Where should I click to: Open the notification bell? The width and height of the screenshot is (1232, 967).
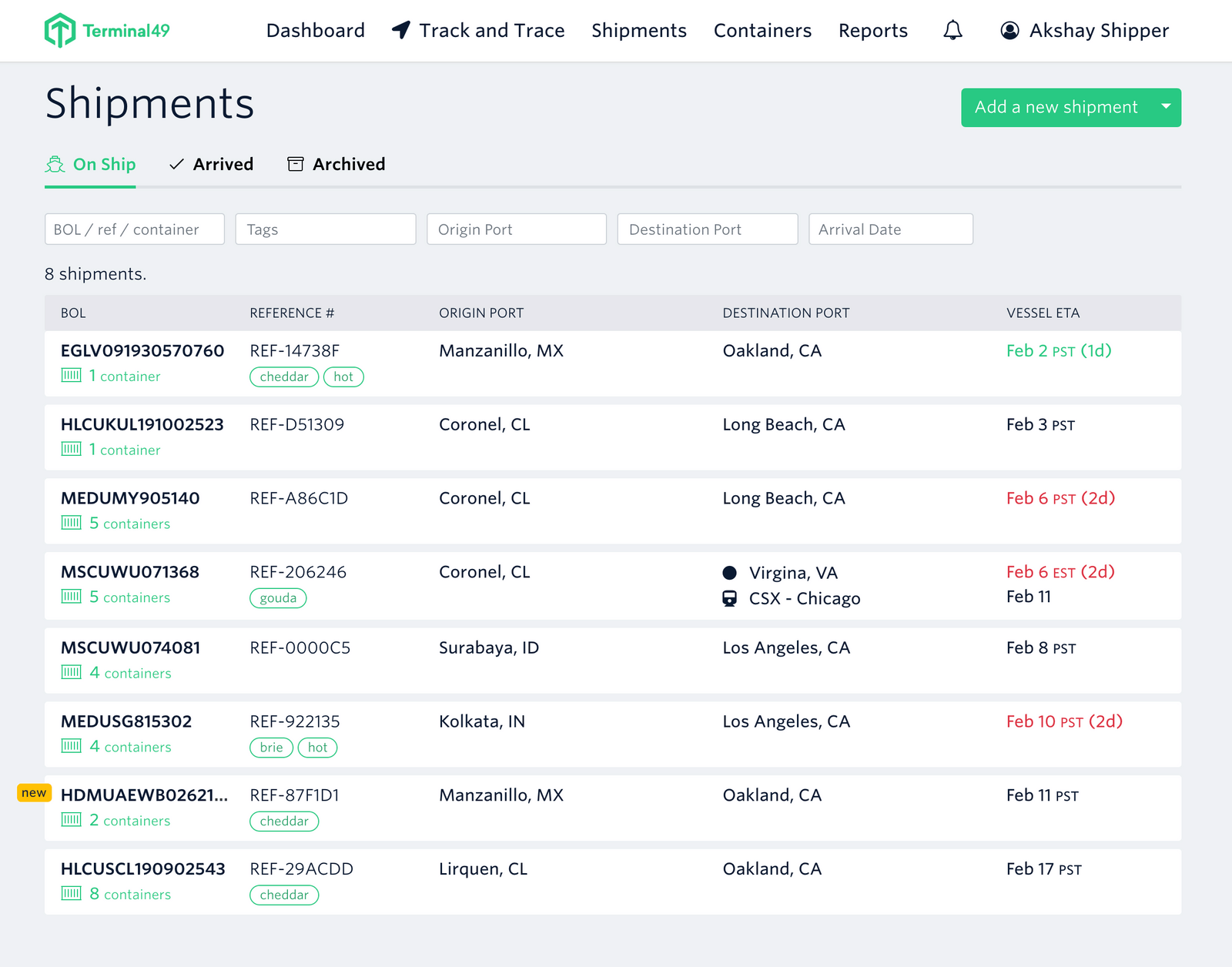click(952, 30)
